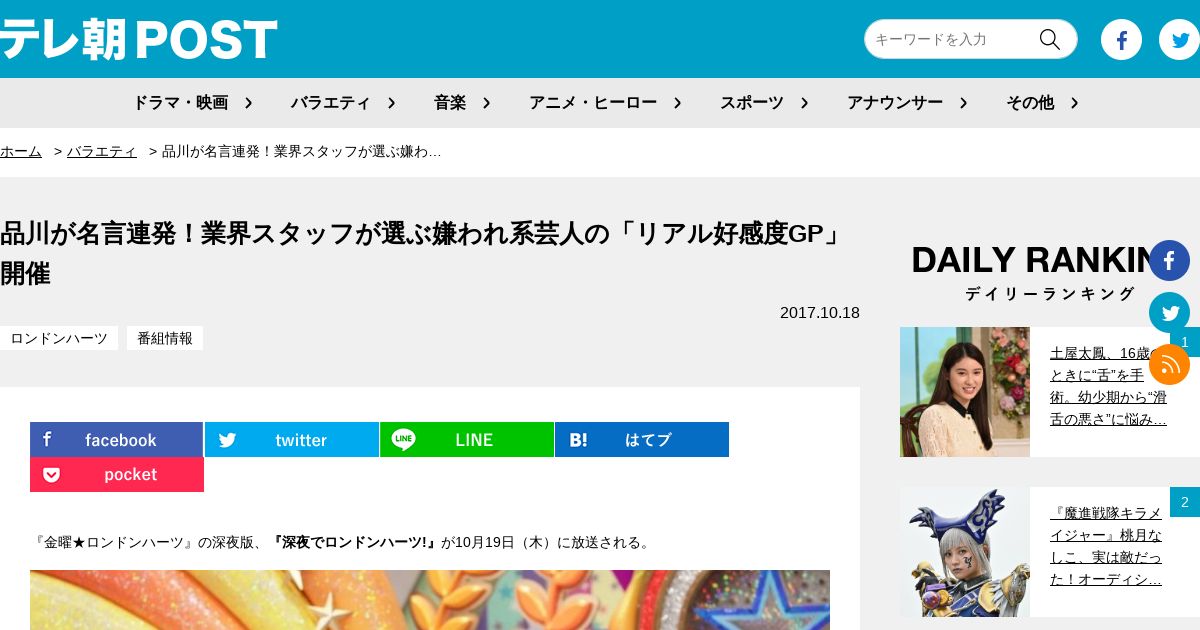This screenshot has width=1200, height=630.
Task: Save article to pocket button
Action: [x=117, y=474]
